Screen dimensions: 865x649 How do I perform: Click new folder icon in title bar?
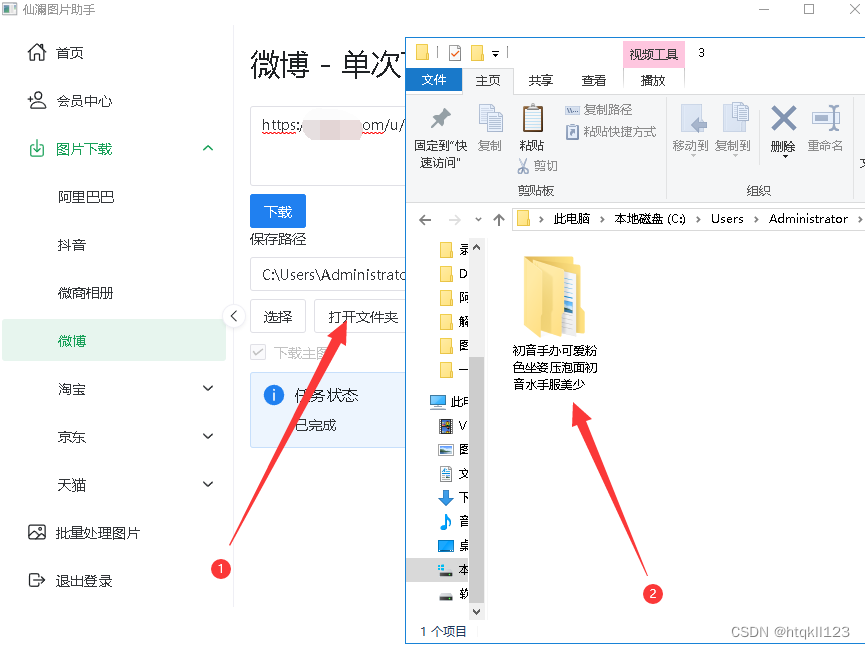[477, 52]
